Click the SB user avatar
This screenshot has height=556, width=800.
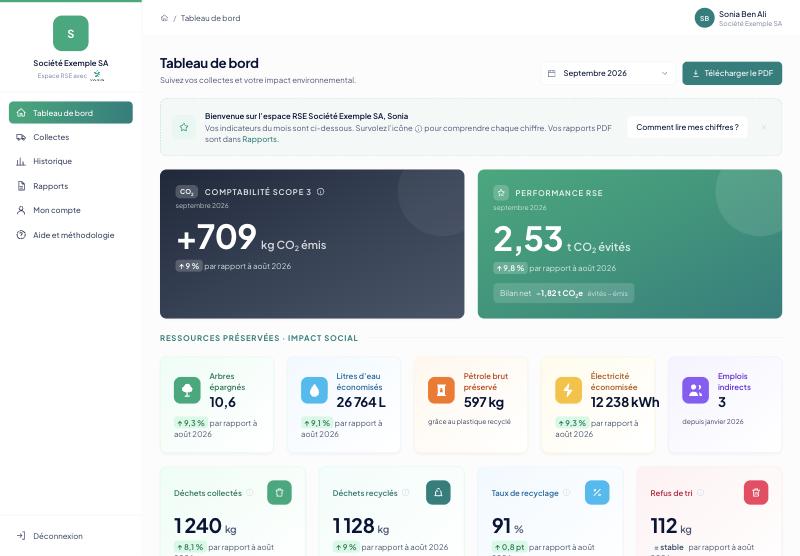coord(705,18)
